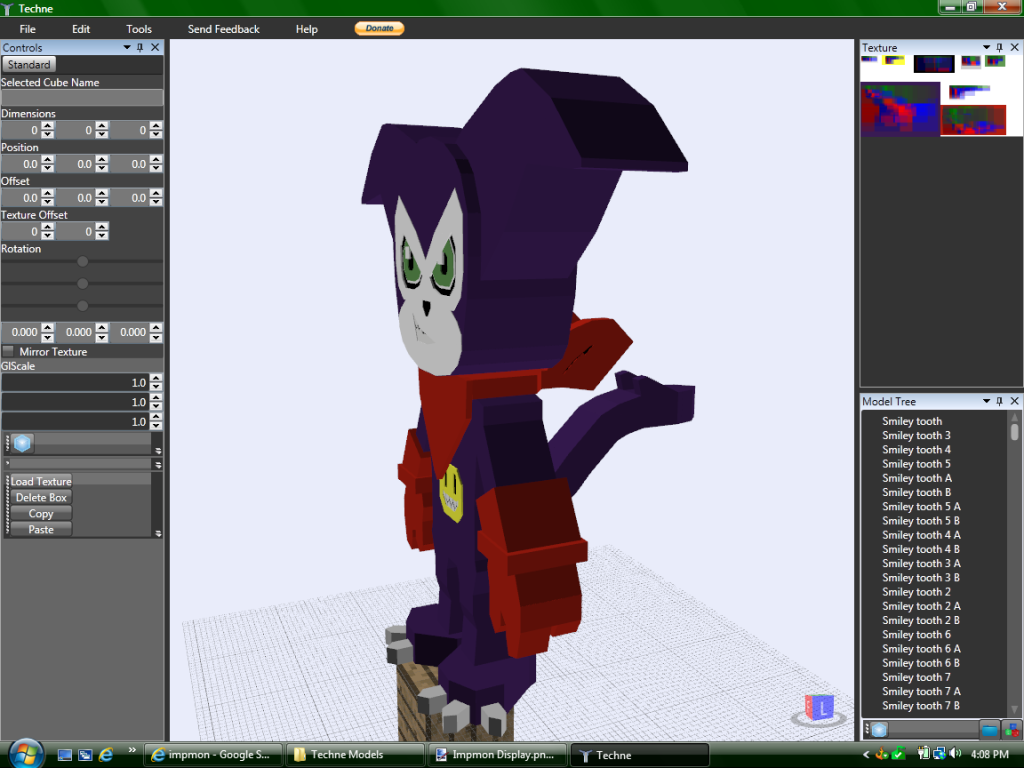This screenshot has width=1024, height=768.
Task: Select Smiley tooth 5 B in Model Tree
Action: pos(921,520)
